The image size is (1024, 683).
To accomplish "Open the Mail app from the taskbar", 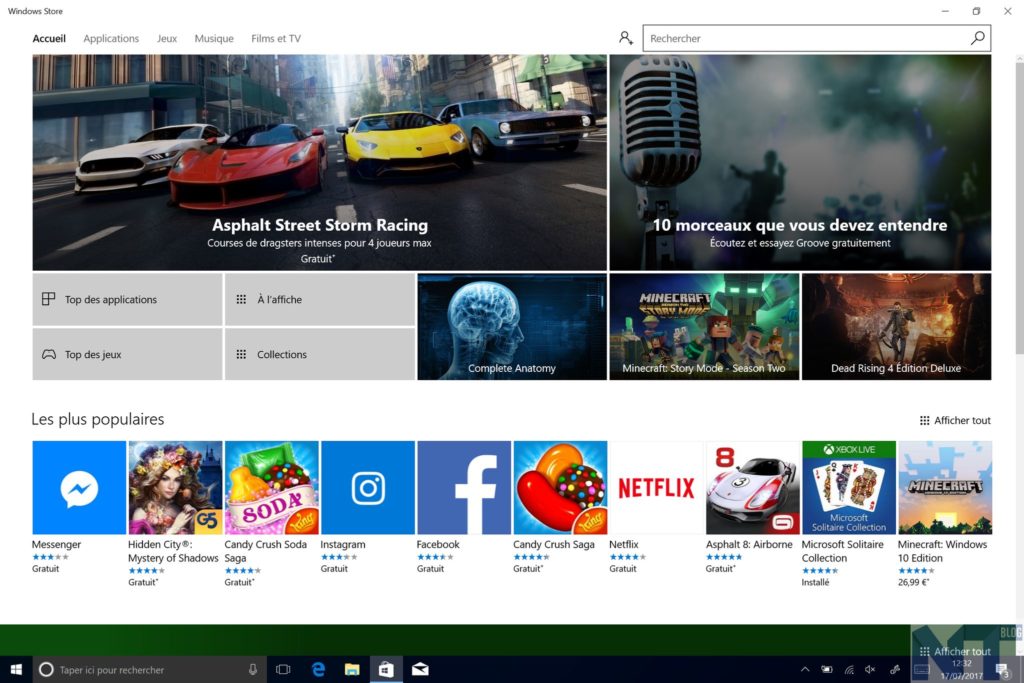I will tap(420, 669).
